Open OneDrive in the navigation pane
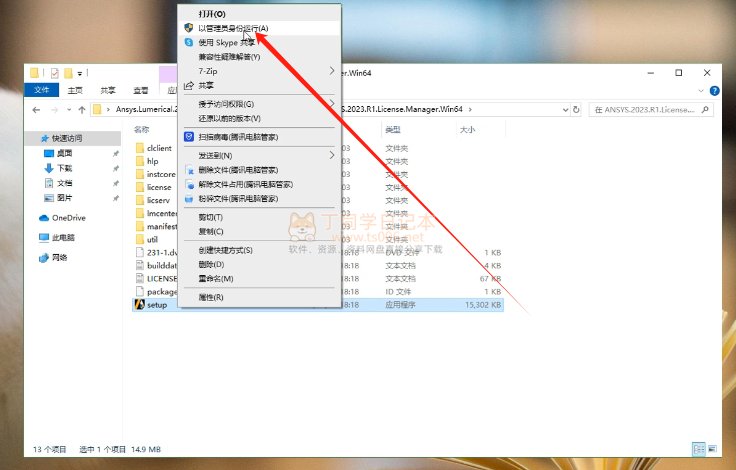Viewport: 736px width, 470px height. 68,217
